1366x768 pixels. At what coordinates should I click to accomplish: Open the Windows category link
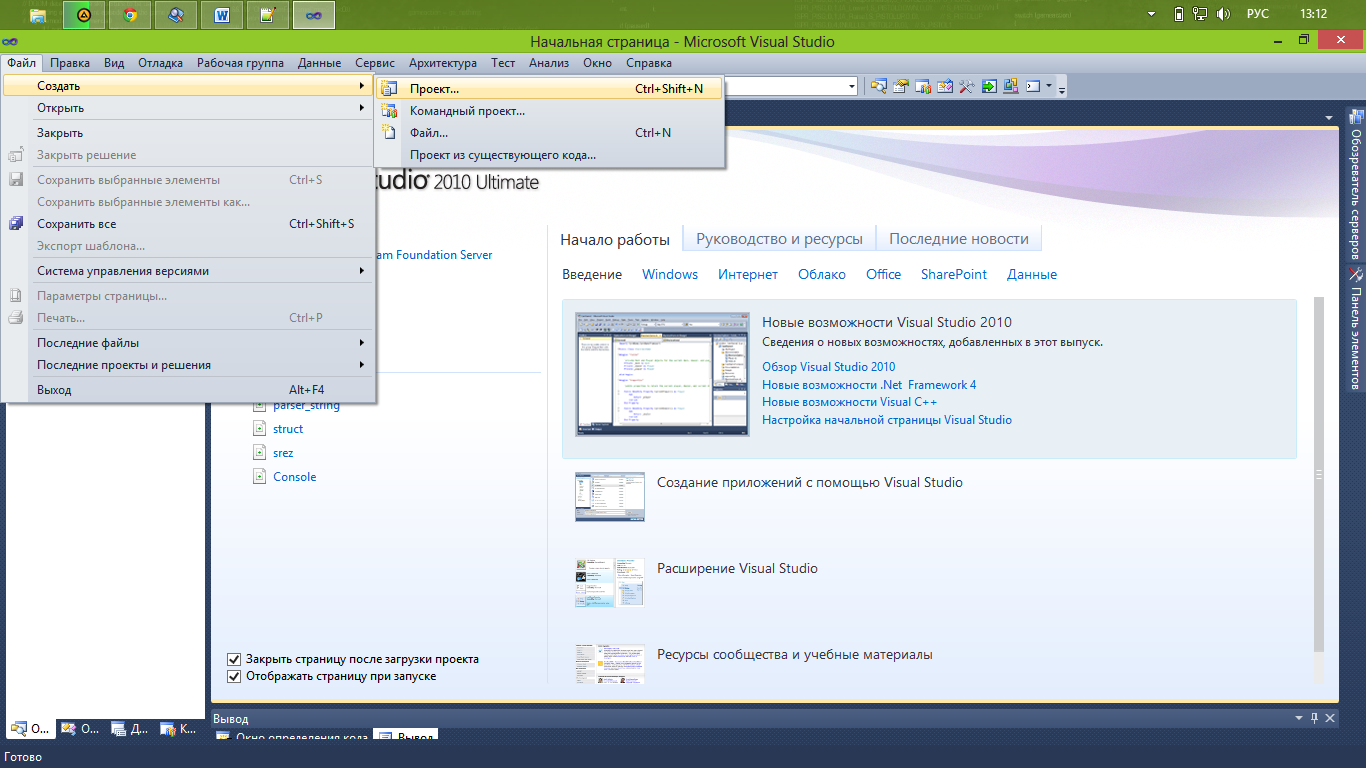[x=670, y=274]
